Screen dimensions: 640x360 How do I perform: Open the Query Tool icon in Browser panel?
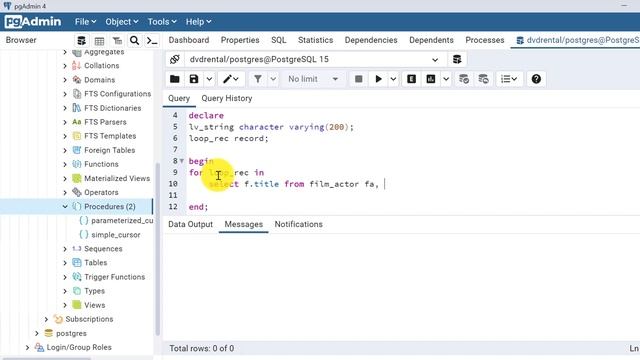click(x=82, y=40)
